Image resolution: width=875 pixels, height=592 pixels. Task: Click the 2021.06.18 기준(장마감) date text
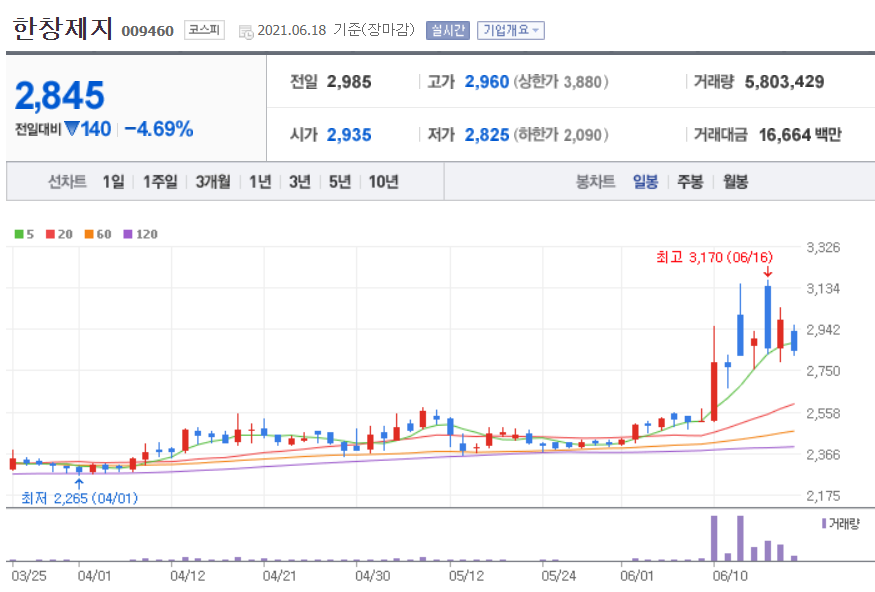pyautogui.click(x=336, y=30)
